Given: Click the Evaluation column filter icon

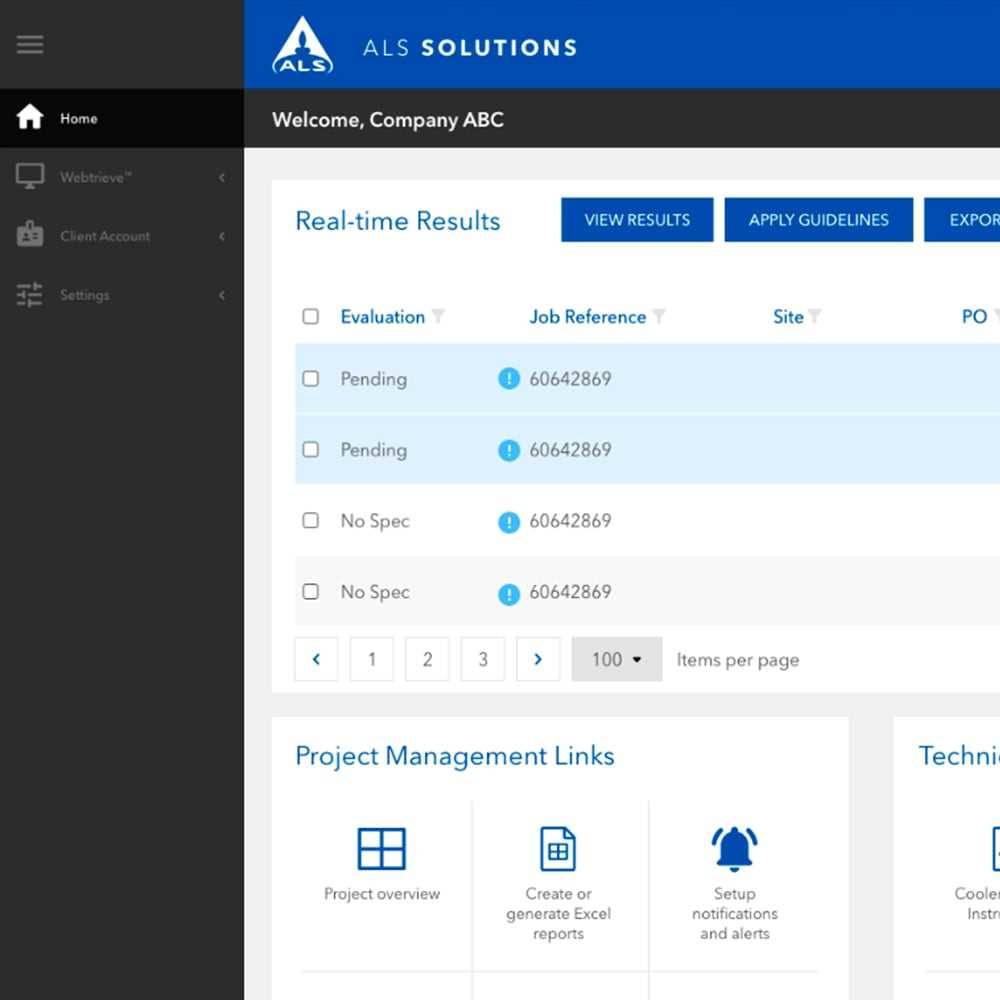Looking at the screenshot, I should click(x=438, y=317).
